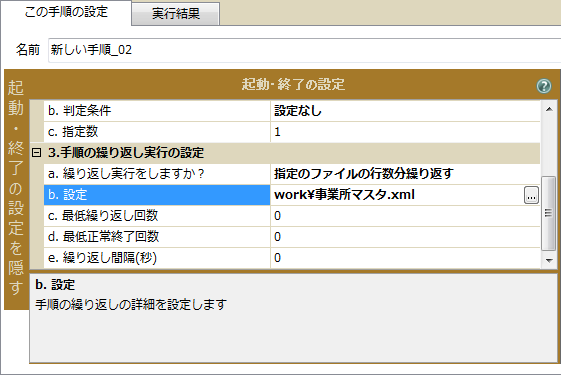Click the work¥事業所マスタ.xml value

pyautogui.click(x=397, y=195)
